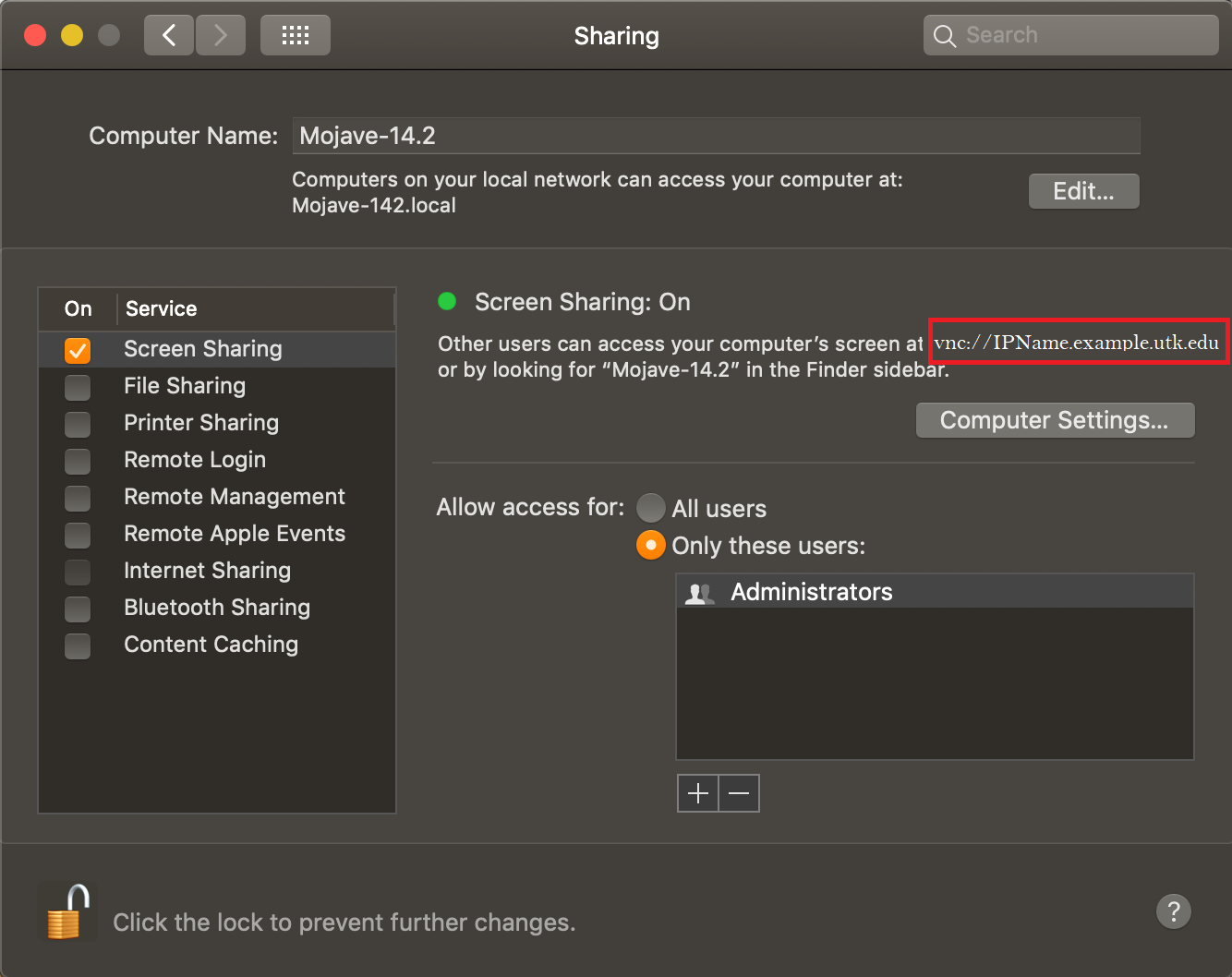Viewport: 1232px width, 977px height.
Task: Click the forward navigation arrow
Action: (x=221, y=36)
